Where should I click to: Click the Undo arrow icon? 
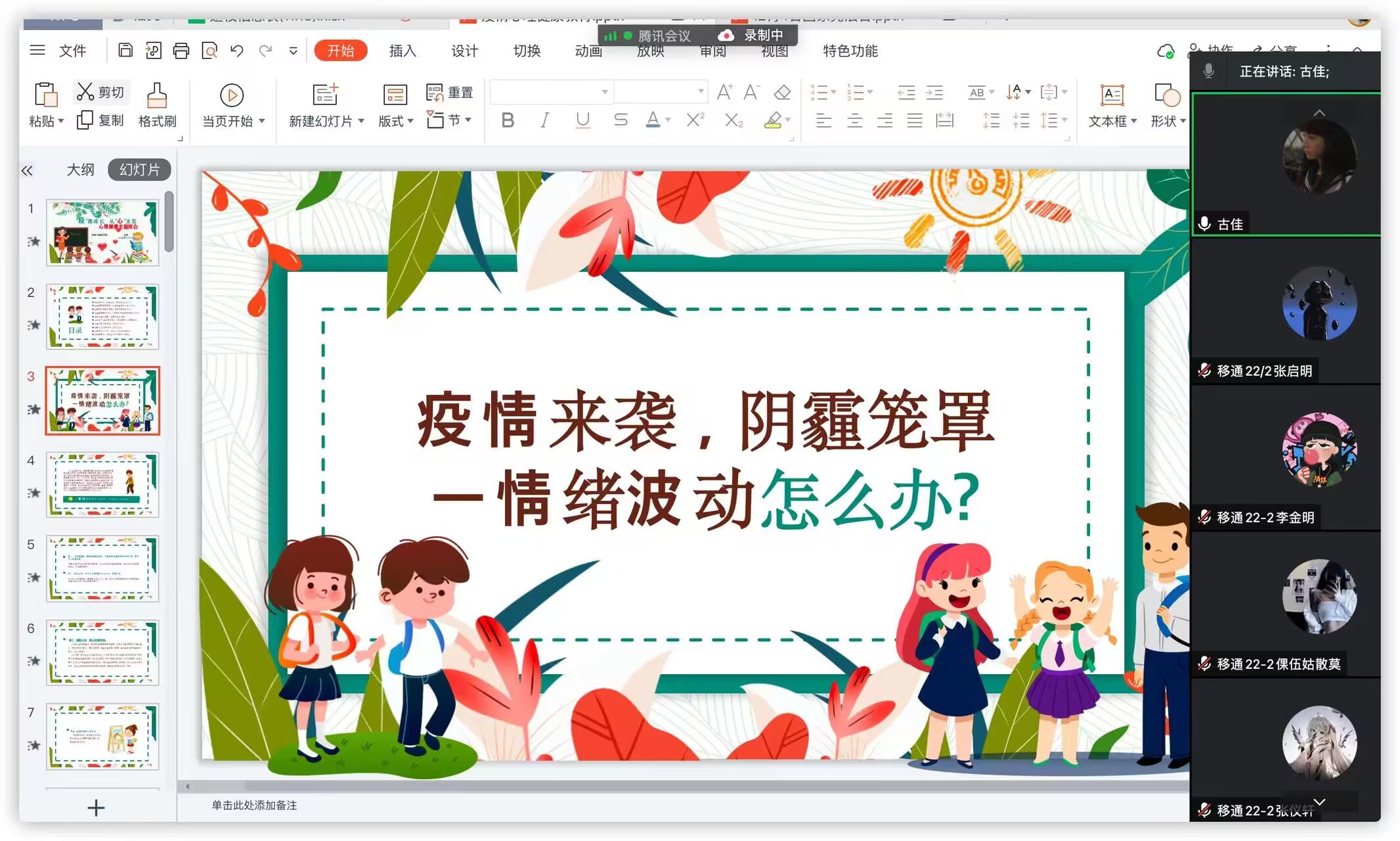click(237, 51)
